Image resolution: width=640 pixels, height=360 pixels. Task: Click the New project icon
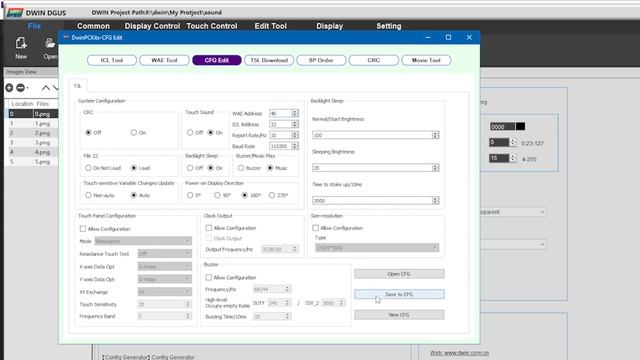point(21,43)
